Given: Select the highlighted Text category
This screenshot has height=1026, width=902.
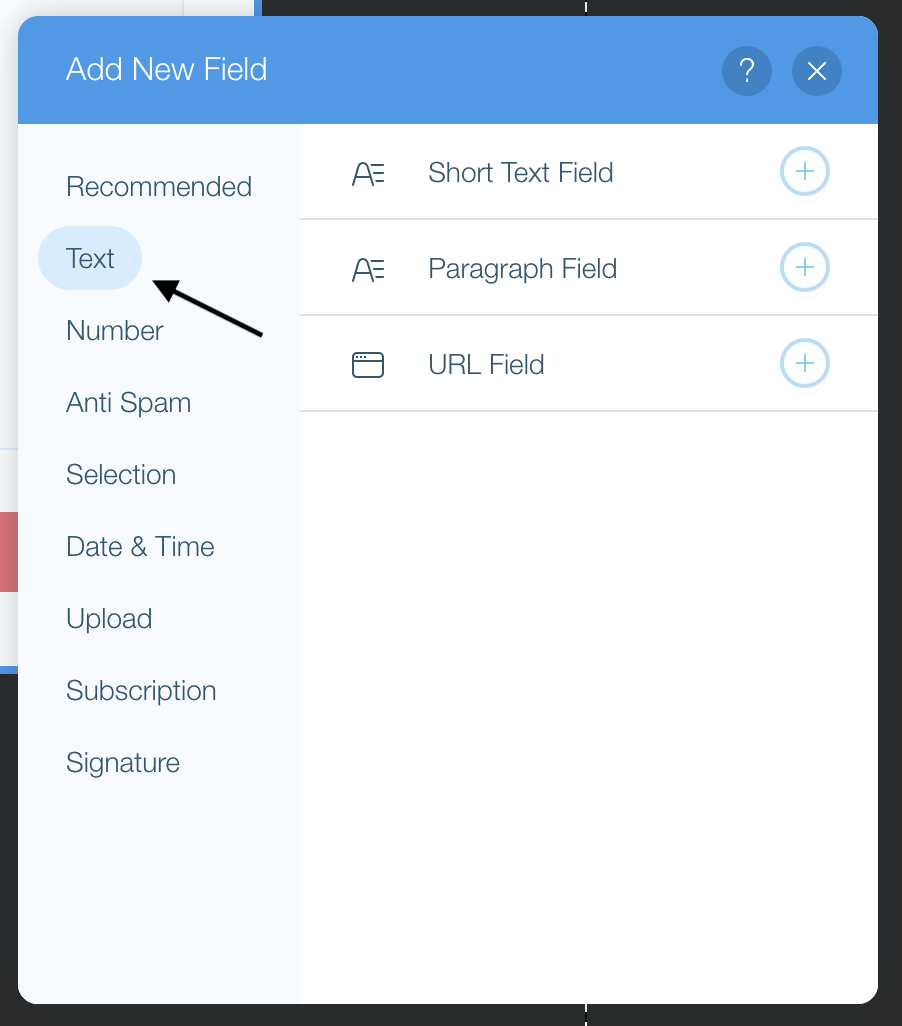Looking at the screenshot, I should (90, 258).
